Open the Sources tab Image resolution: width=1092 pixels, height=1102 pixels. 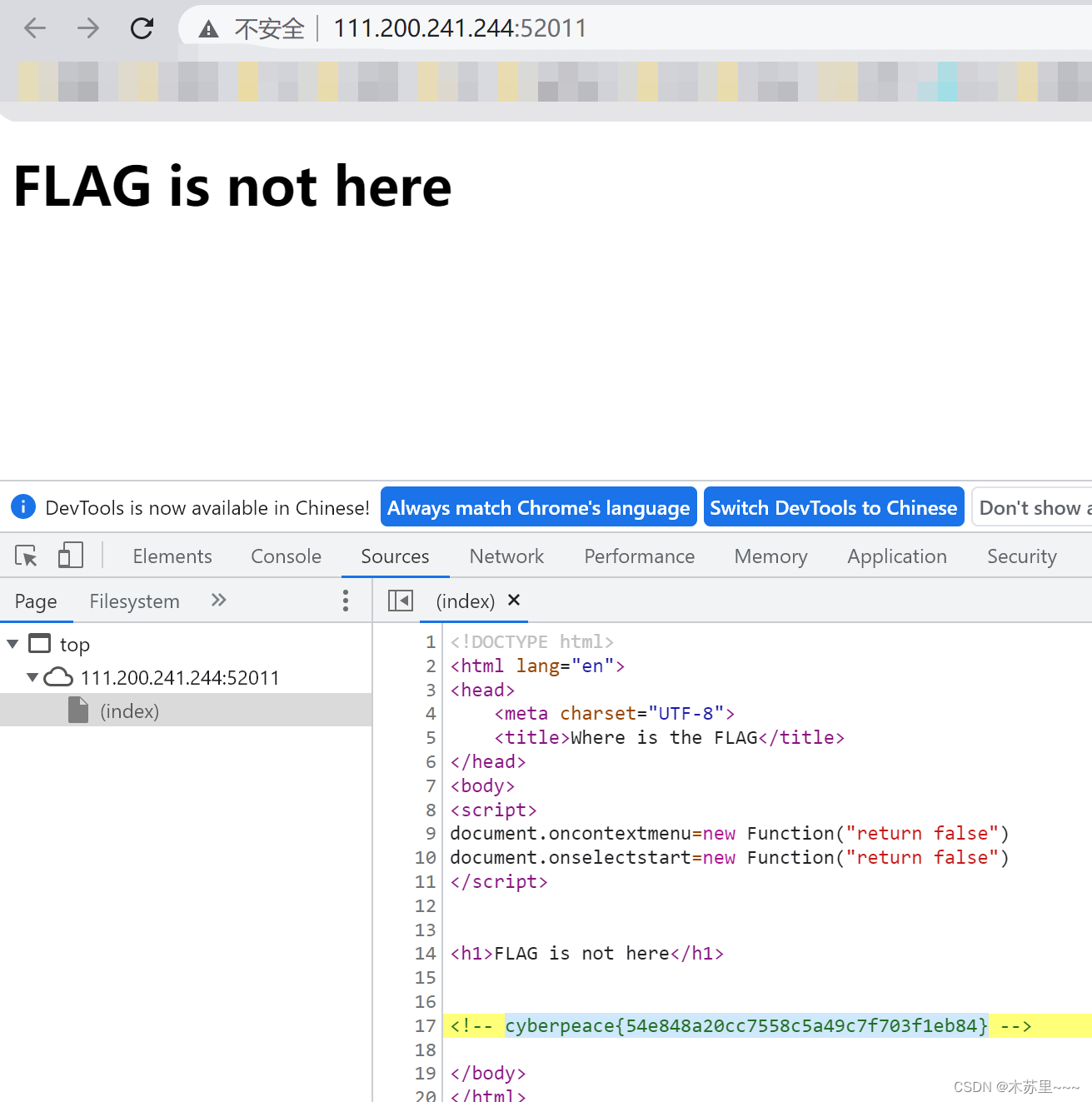(395, 556)
